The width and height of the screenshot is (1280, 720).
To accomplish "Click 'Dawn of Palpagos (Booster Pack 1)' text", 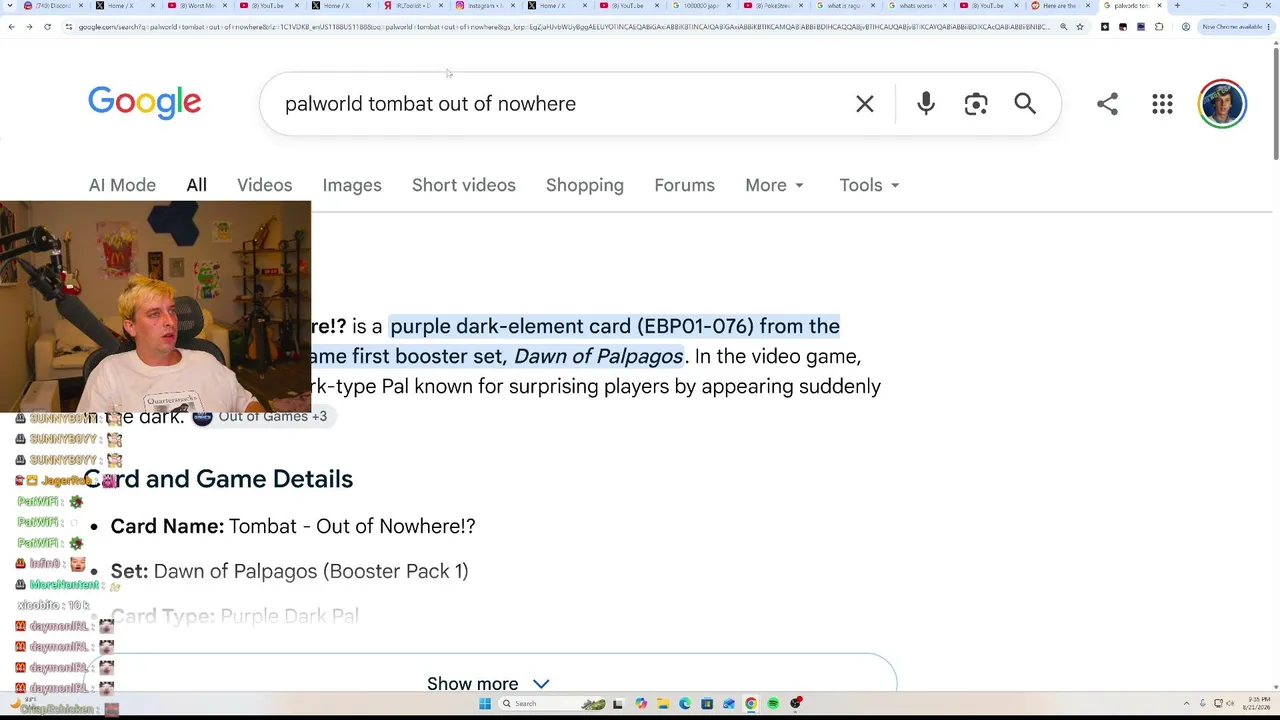I will (x=311, y=571).
